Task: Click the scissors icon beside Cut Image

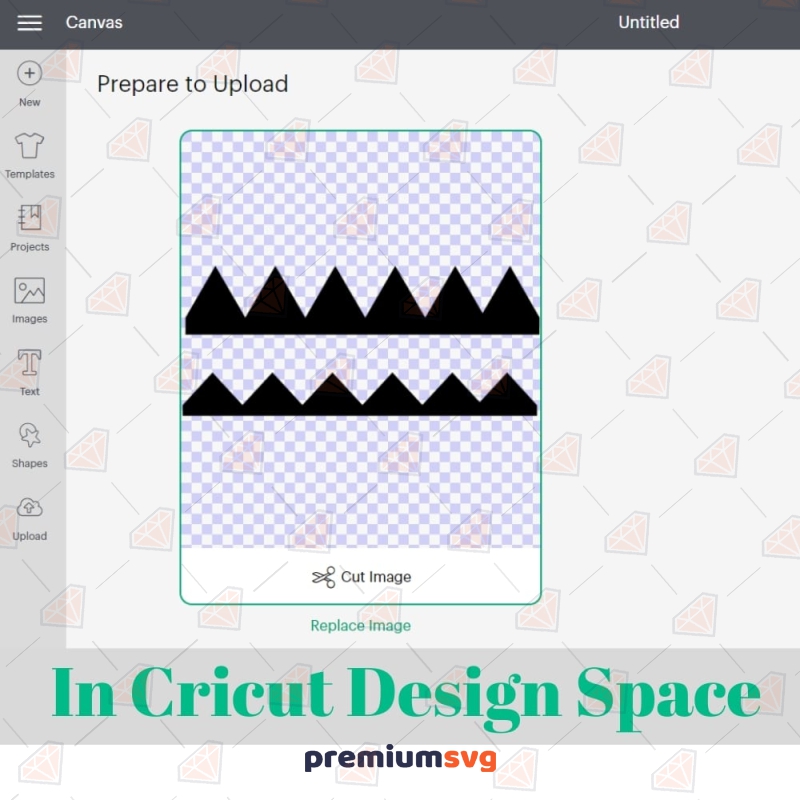Action: point(323,577)
